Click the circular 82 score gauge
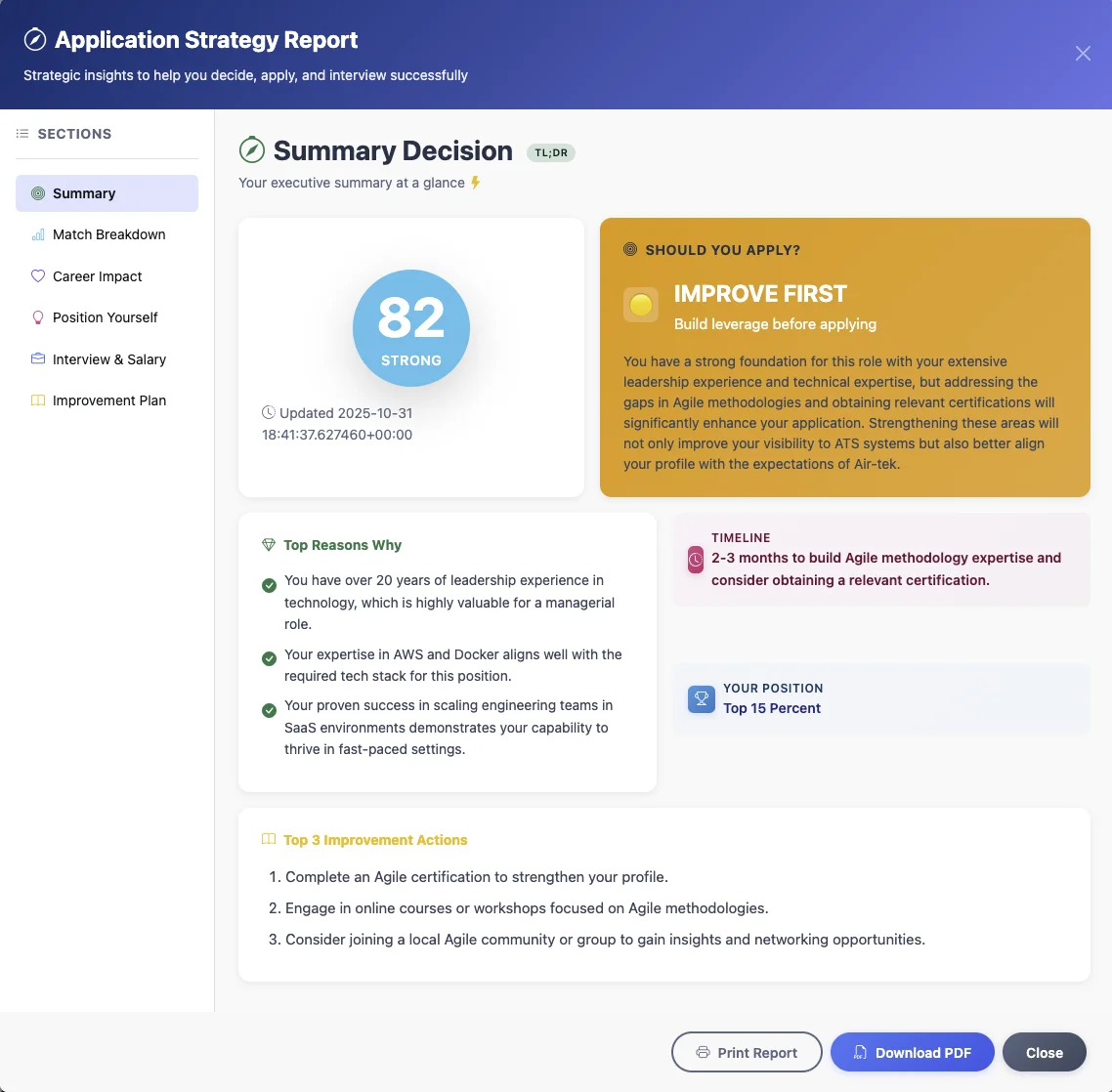 (410, 328)
